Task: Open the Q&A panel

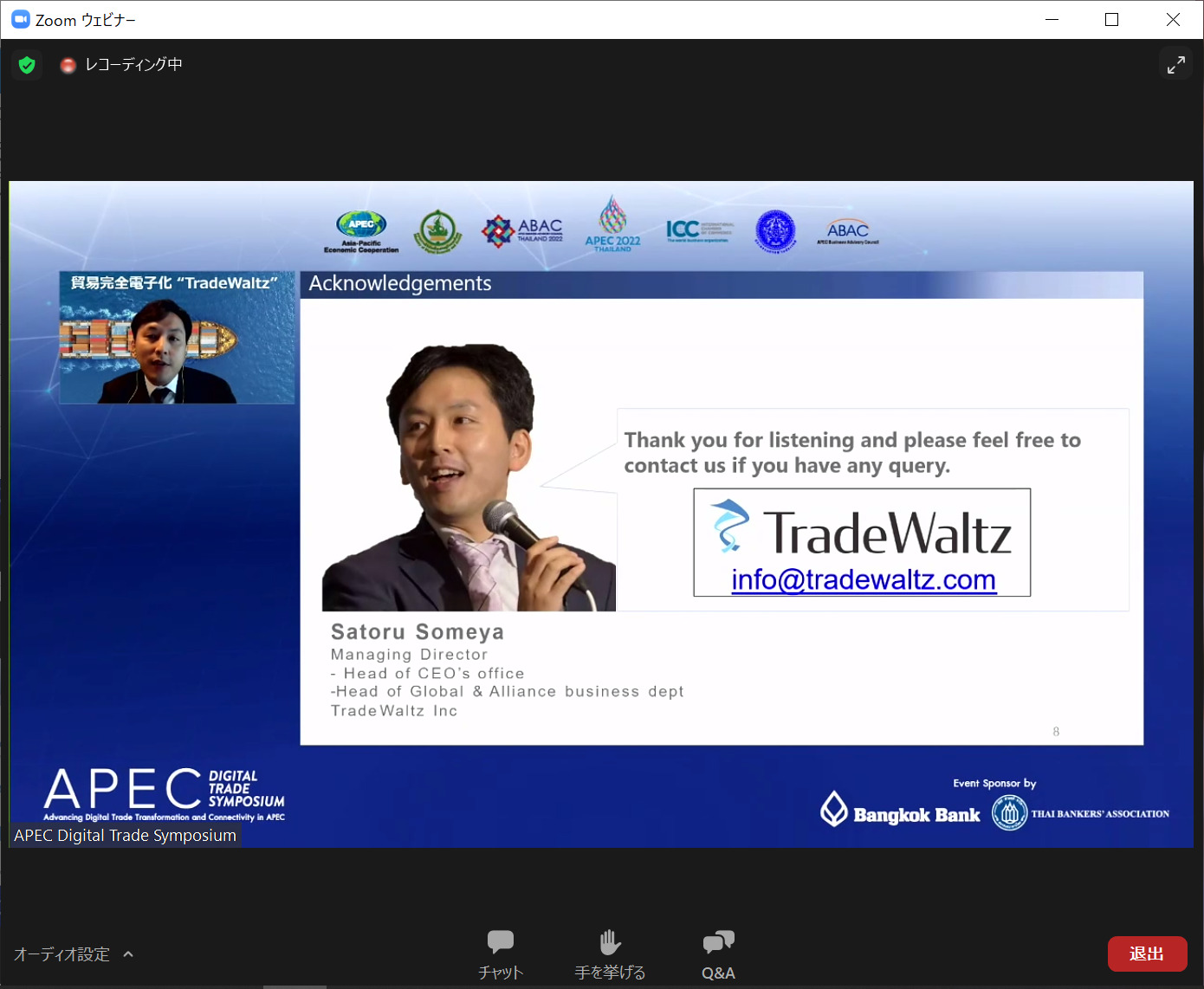Action: (x=718, y=954)
